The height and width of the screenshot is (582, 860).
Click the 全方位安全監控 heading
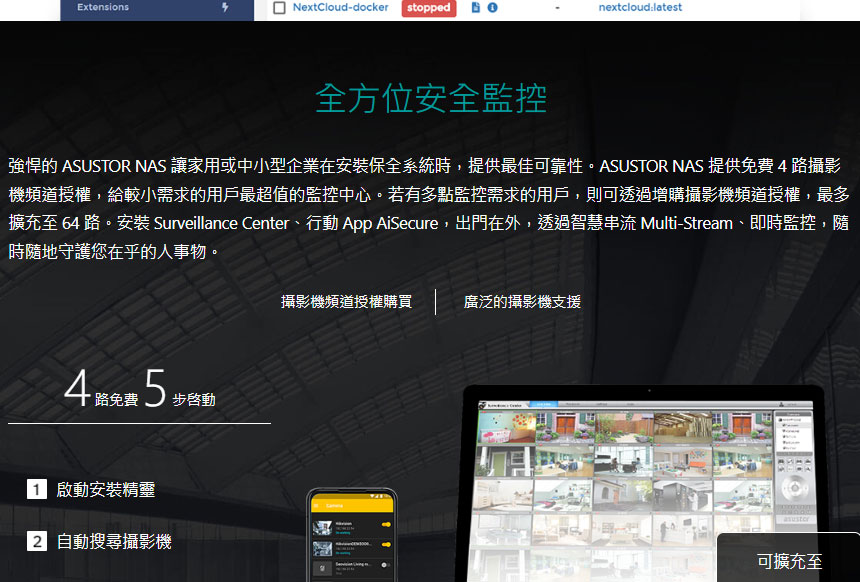point(431,98)
